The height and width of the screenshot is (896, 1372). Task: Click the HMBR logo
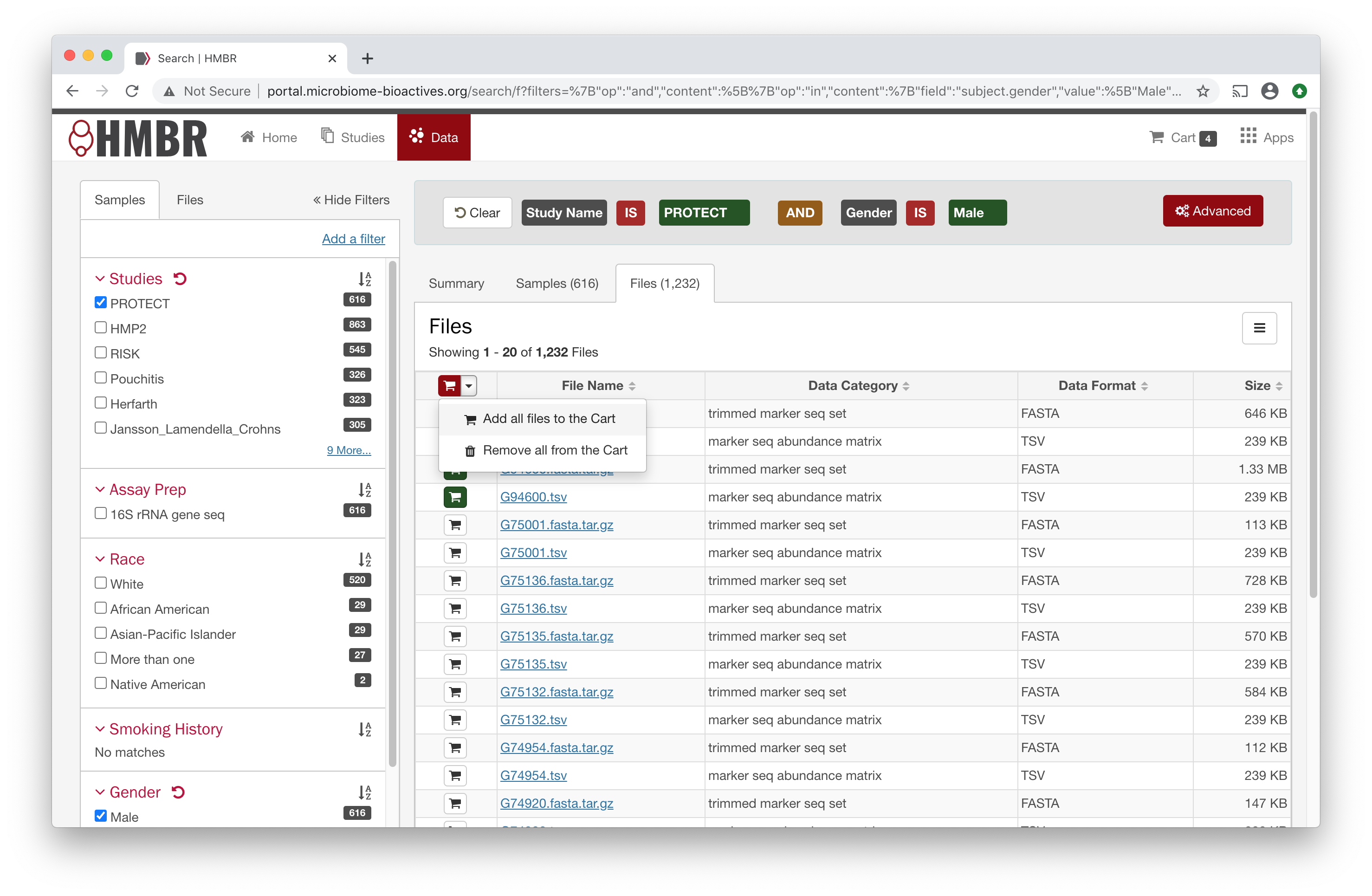click(138, 137)
